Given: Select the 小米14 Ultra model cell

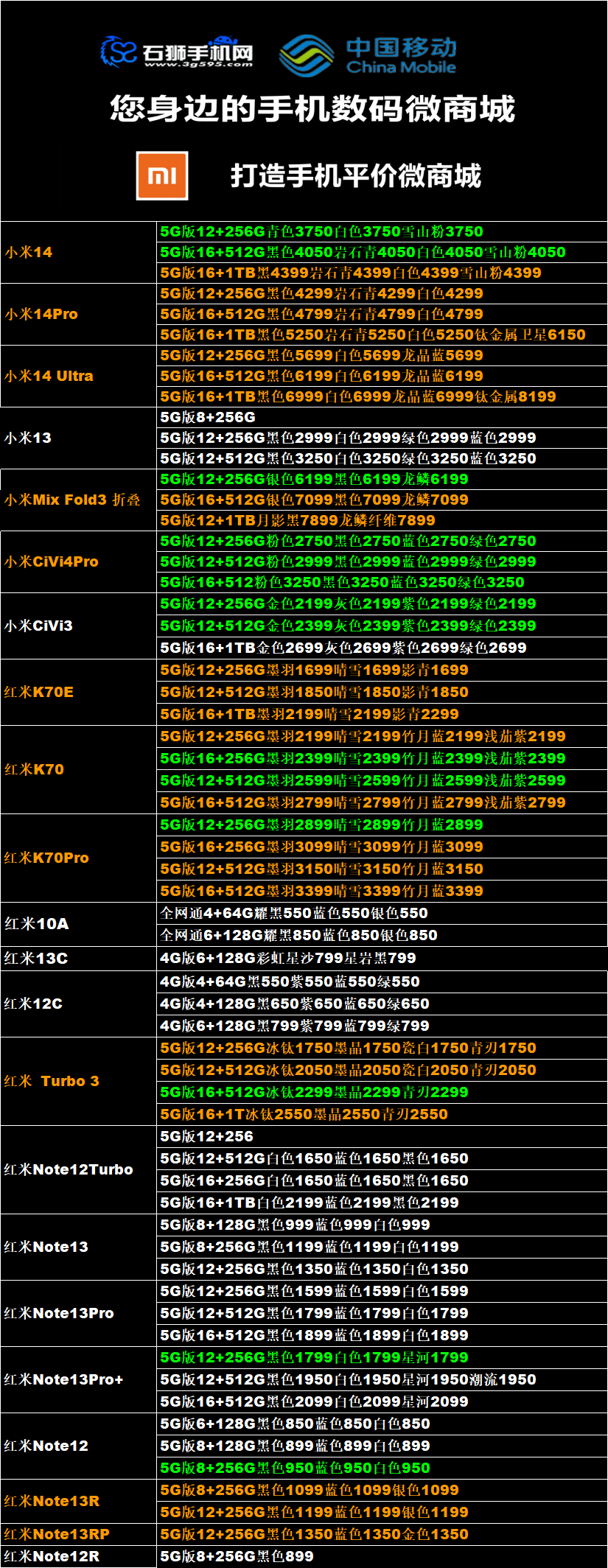Looking at the screenshot, I should [49, 376].
